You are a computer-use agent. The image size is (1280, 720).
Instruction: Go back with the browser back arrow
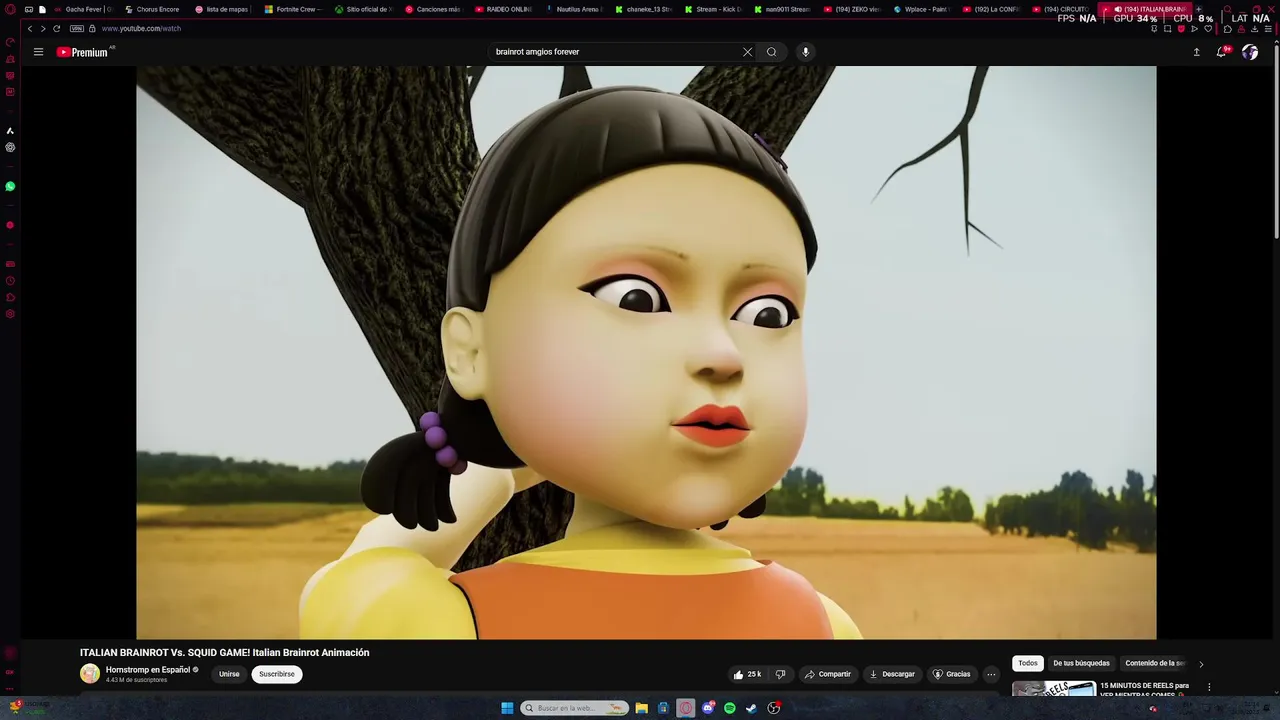(29, 28)
